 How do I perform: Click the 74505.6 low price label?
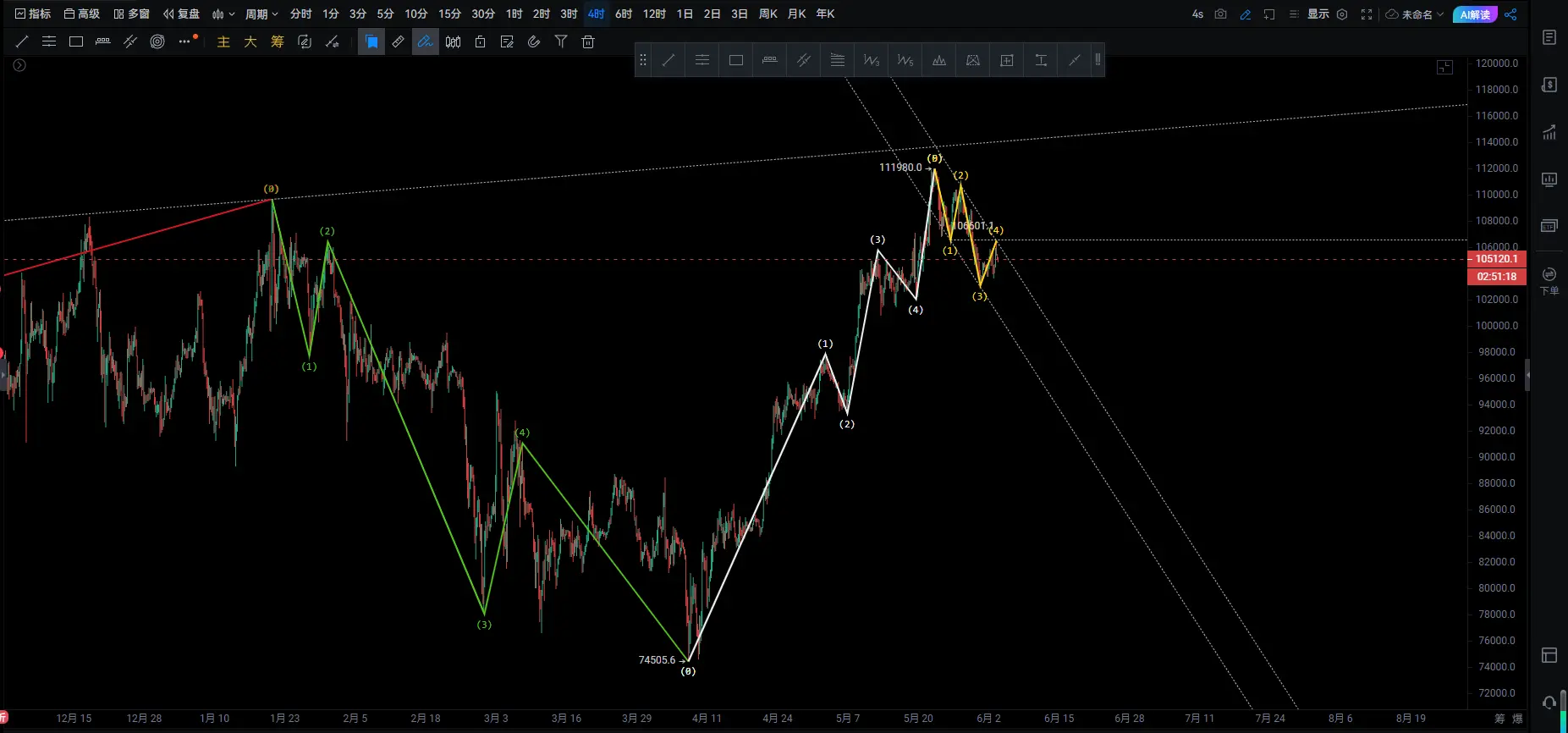657,660
